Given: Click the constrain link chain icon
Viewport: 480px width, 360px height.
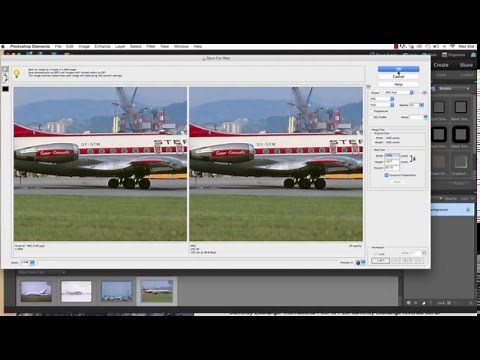Looking at the screenshot, I should 413,159.
